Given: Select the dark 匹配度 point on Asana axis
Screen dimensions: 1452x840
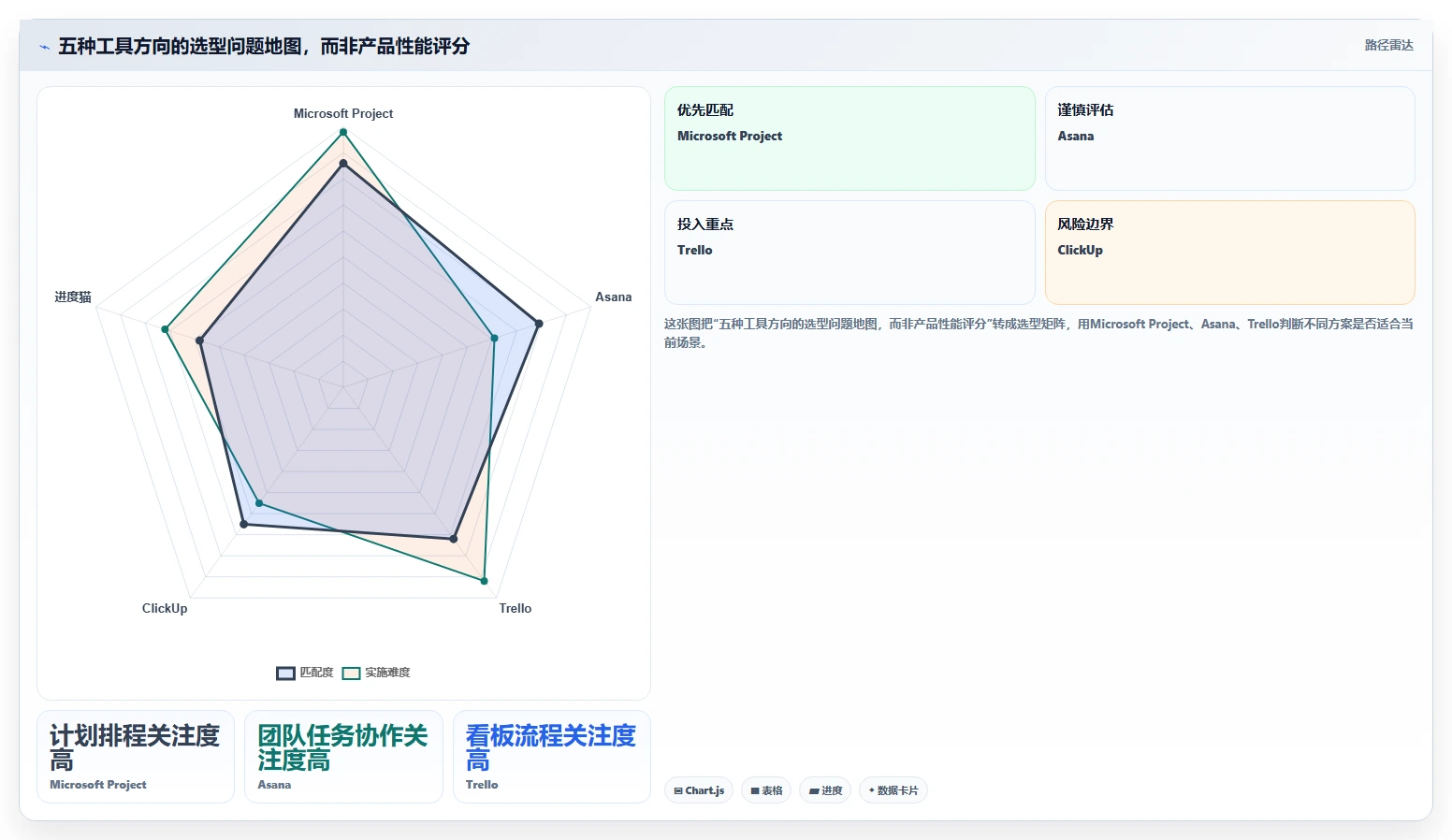Looking at the screenshot, I should pos(539,324).
